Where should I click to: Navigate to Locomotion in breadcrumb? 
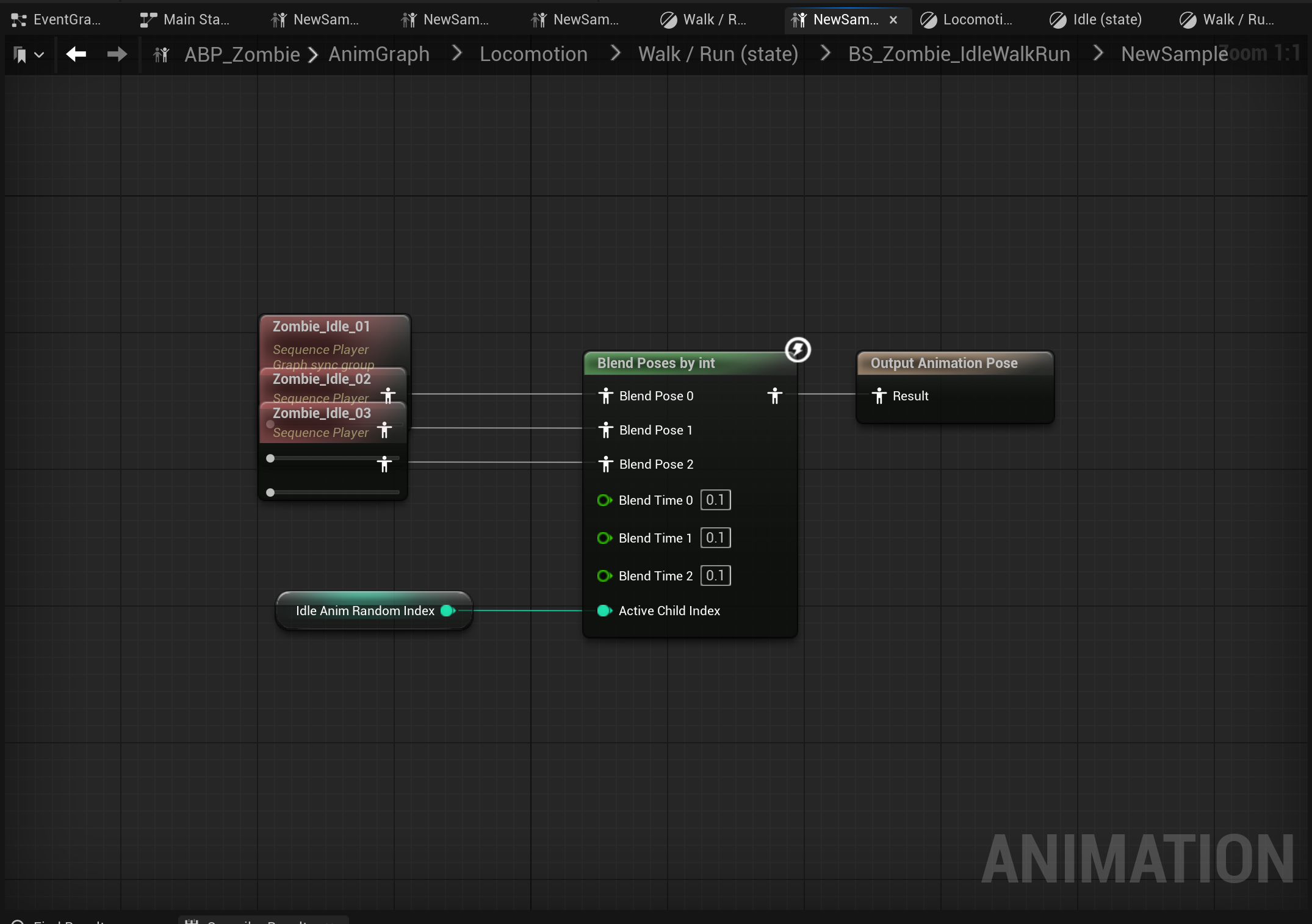click(x=533, y=54)
